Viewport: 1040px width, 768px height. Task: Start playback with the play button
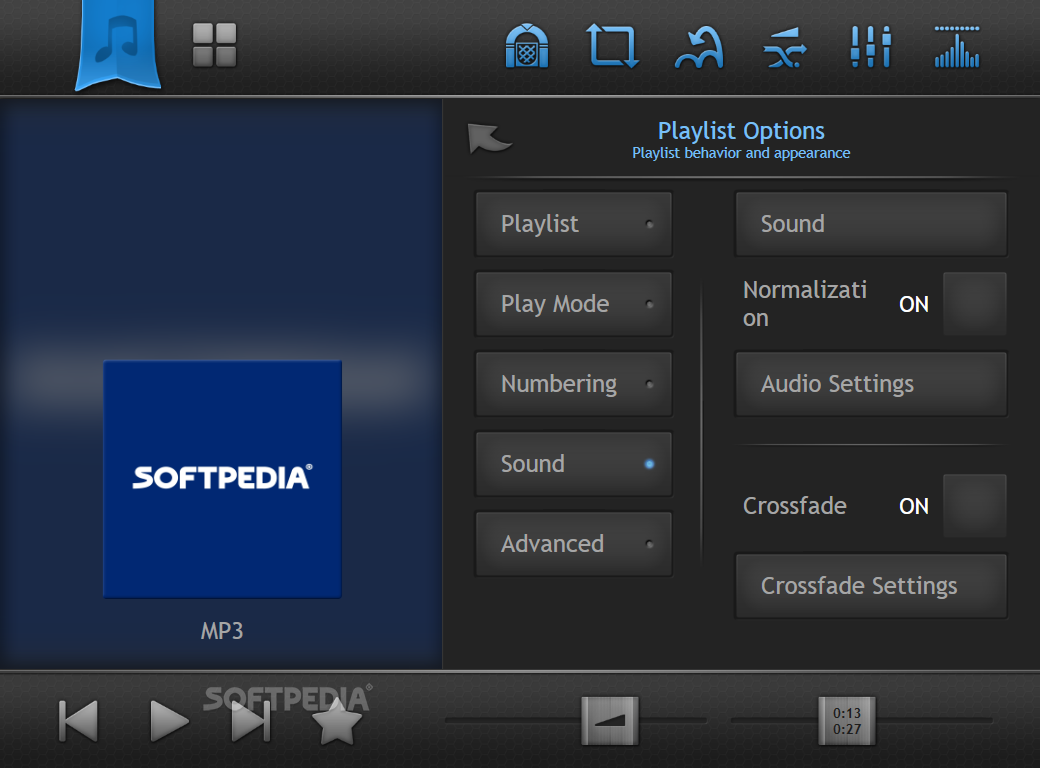click(x=169, y=721)
